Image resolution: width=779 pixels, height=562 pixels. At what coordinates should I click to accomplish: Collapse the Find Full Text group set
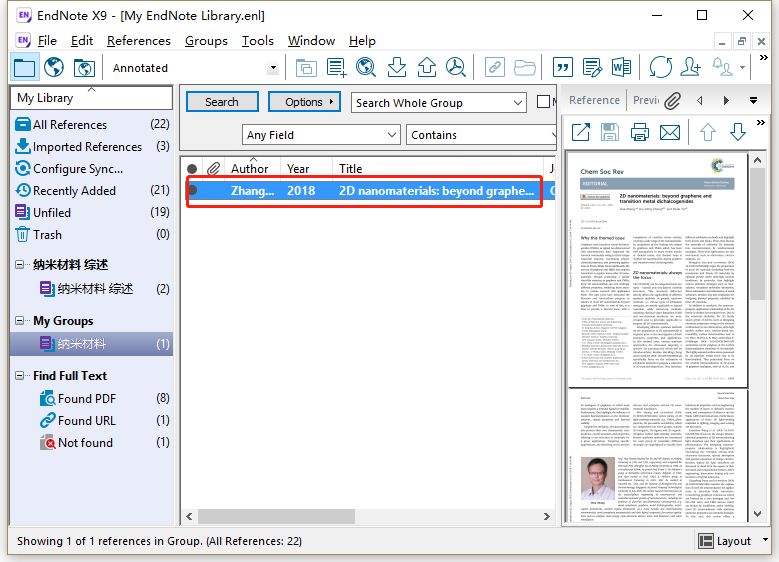19,375
